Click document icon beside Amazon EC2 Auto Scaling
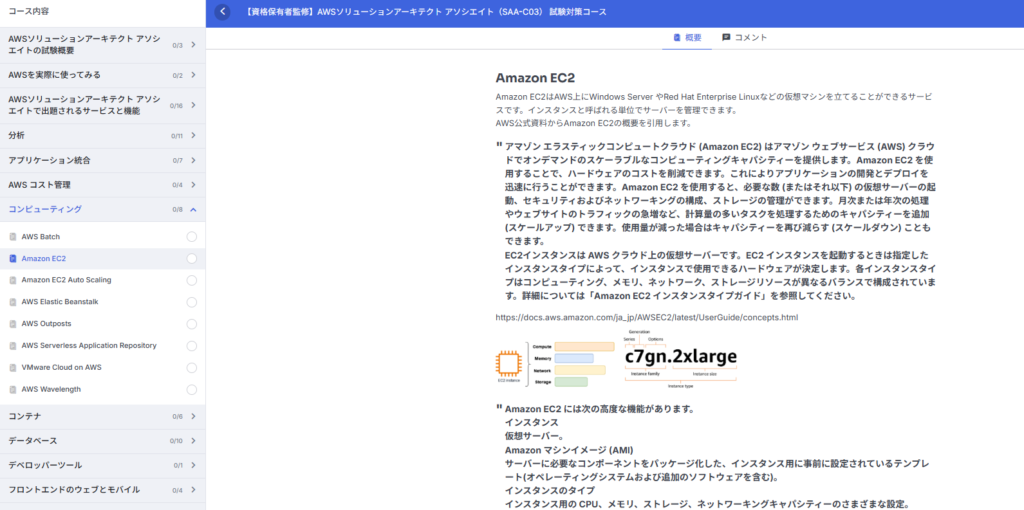The height and width of the screenshot is (510, 1024). coord(13,280)
